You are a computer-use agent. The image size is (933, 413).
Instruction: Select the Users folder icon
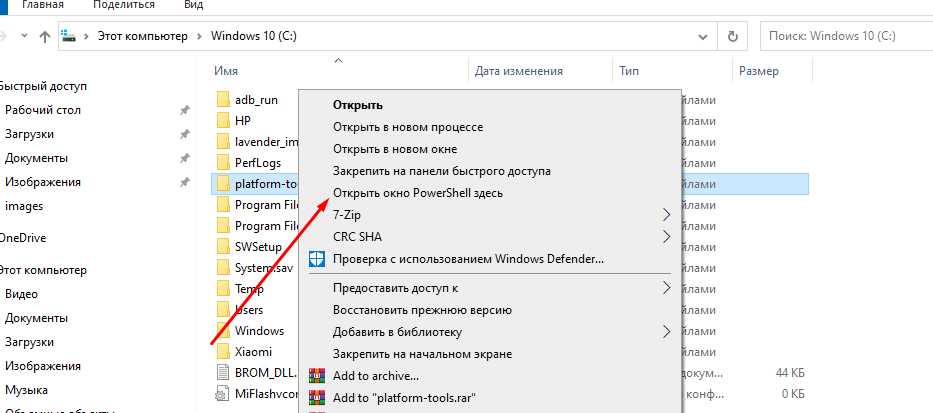[223, 310]
